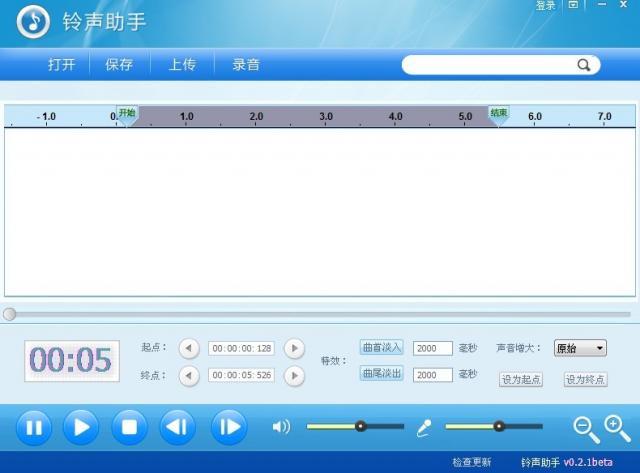640x473 pixels.
Task: Click the version text 铃声助手 v0.2.1beta
Action: coord(567,462)
